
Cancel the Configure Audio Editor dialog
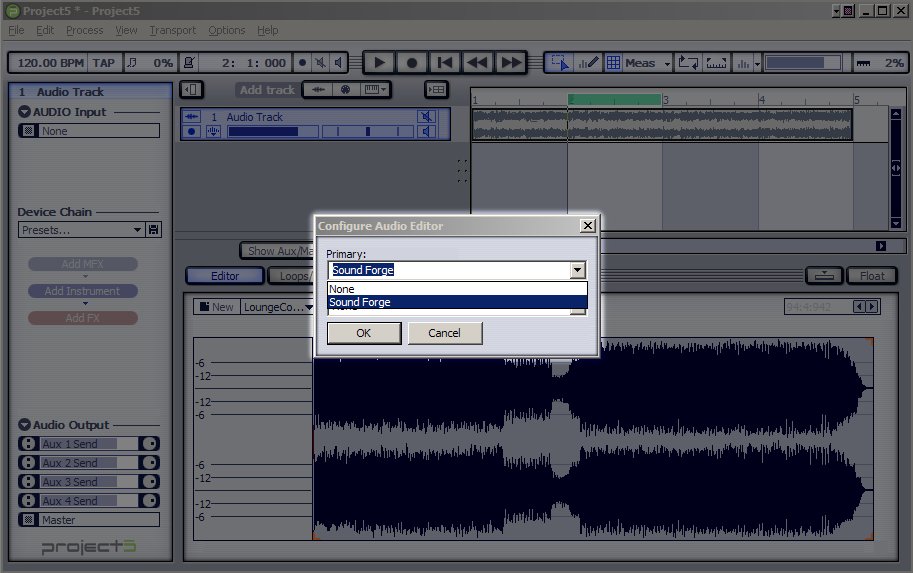coord(444,333)
